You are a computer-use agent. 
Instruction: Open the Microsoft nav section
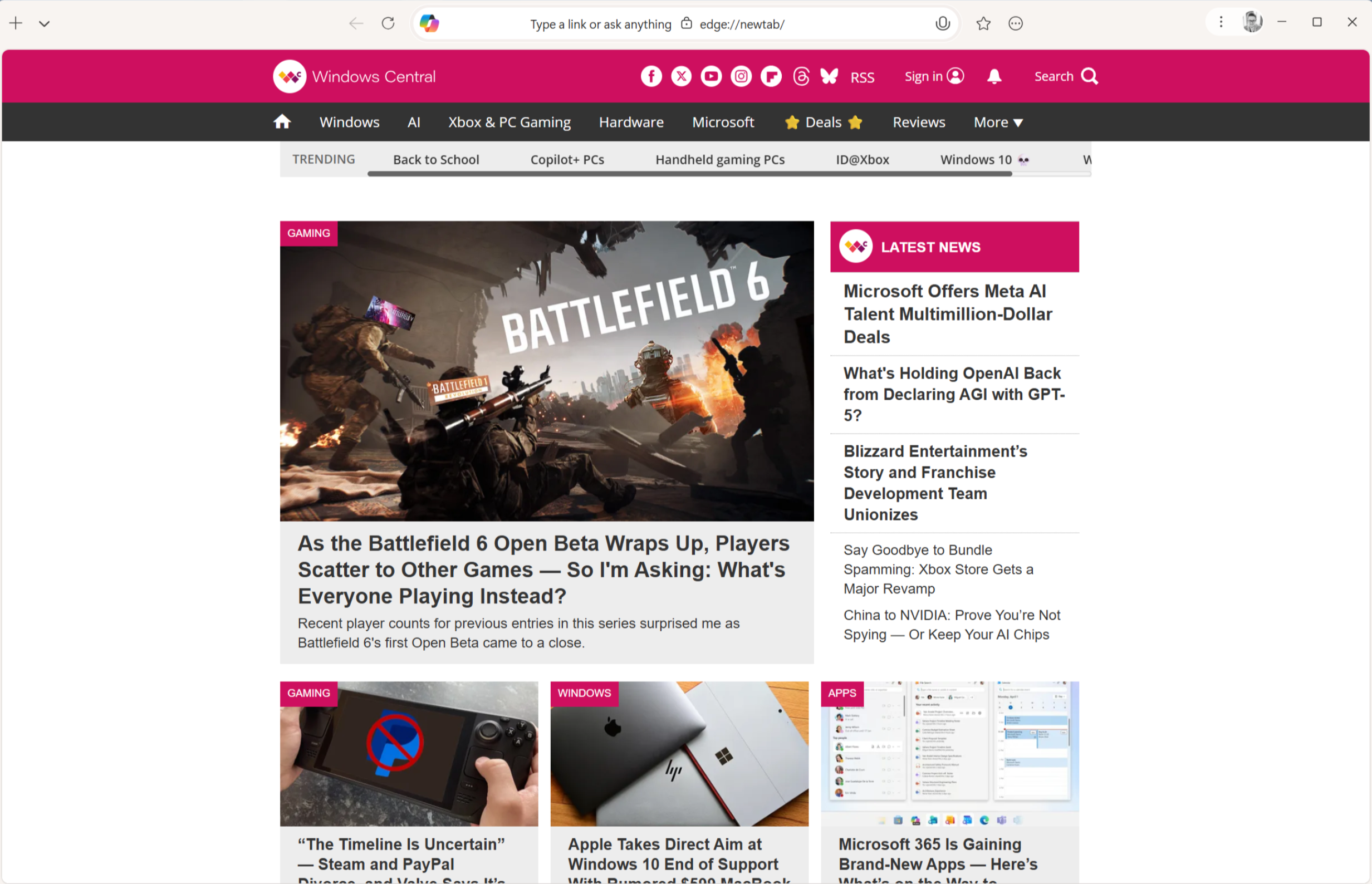[x=723, y=122]
